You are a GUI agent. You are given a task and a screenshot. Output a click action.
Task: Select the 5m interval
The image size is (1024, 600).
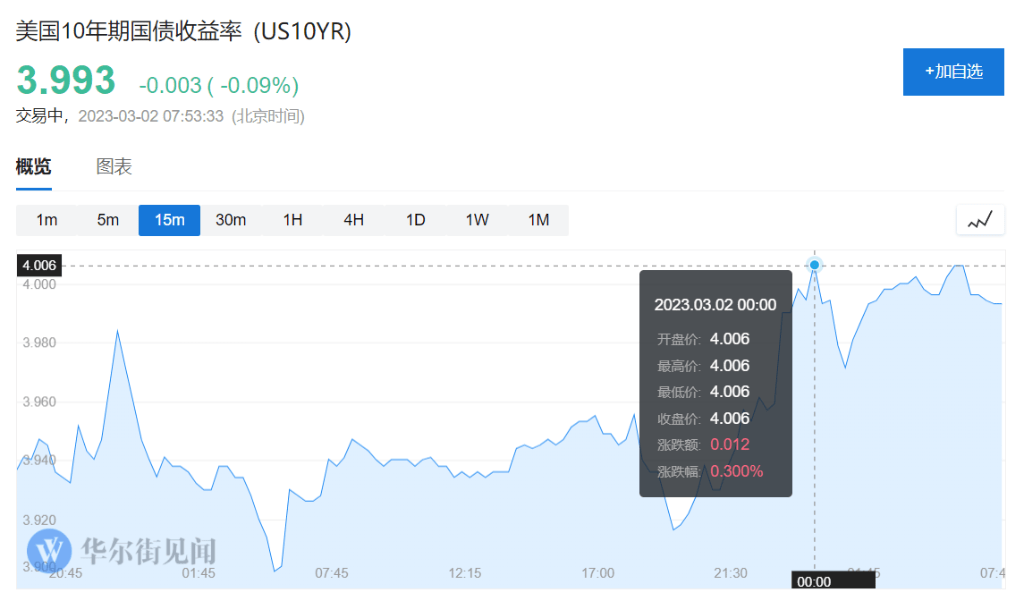pyautogui.click(x=108, y=220)
